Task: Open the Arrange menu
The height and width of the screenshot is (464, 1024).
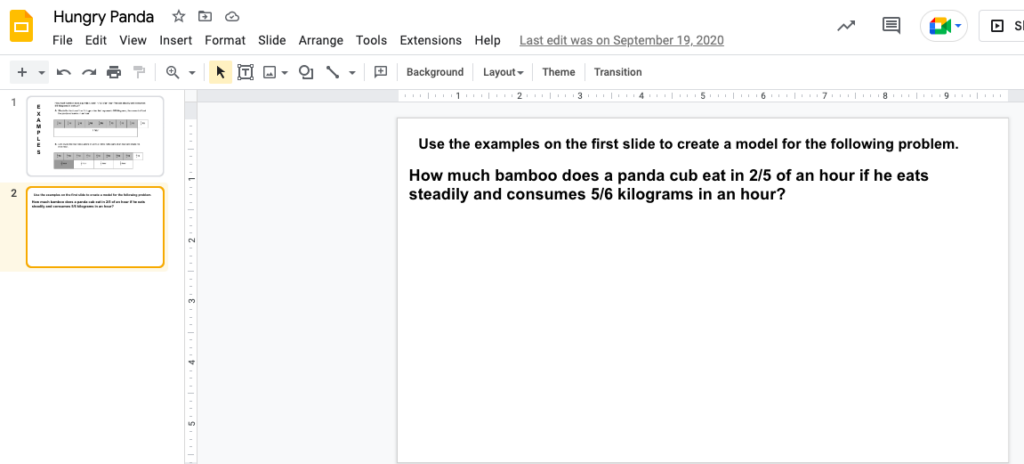Action: point(320,40)
